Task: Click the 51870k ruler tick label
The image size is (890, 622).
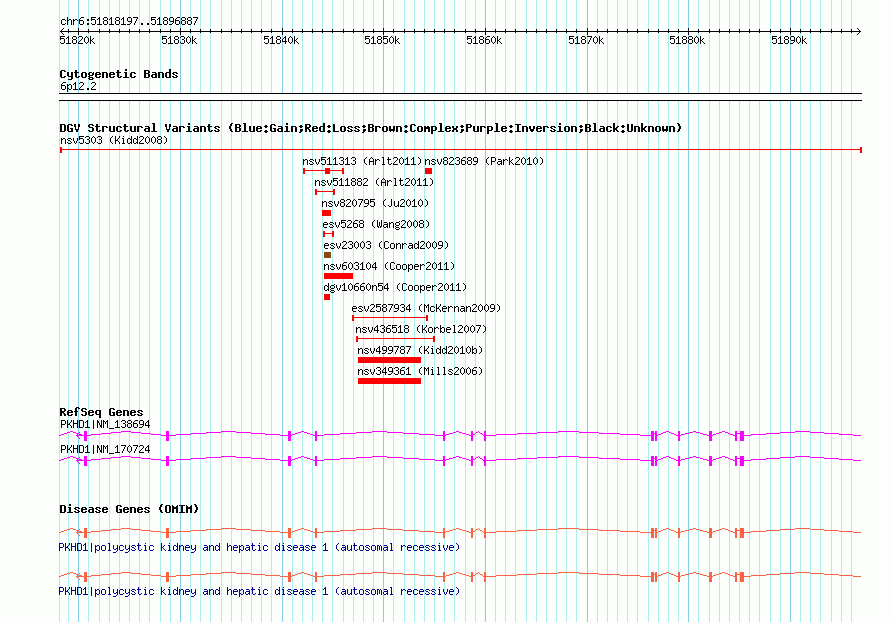Action: [586, 40]
